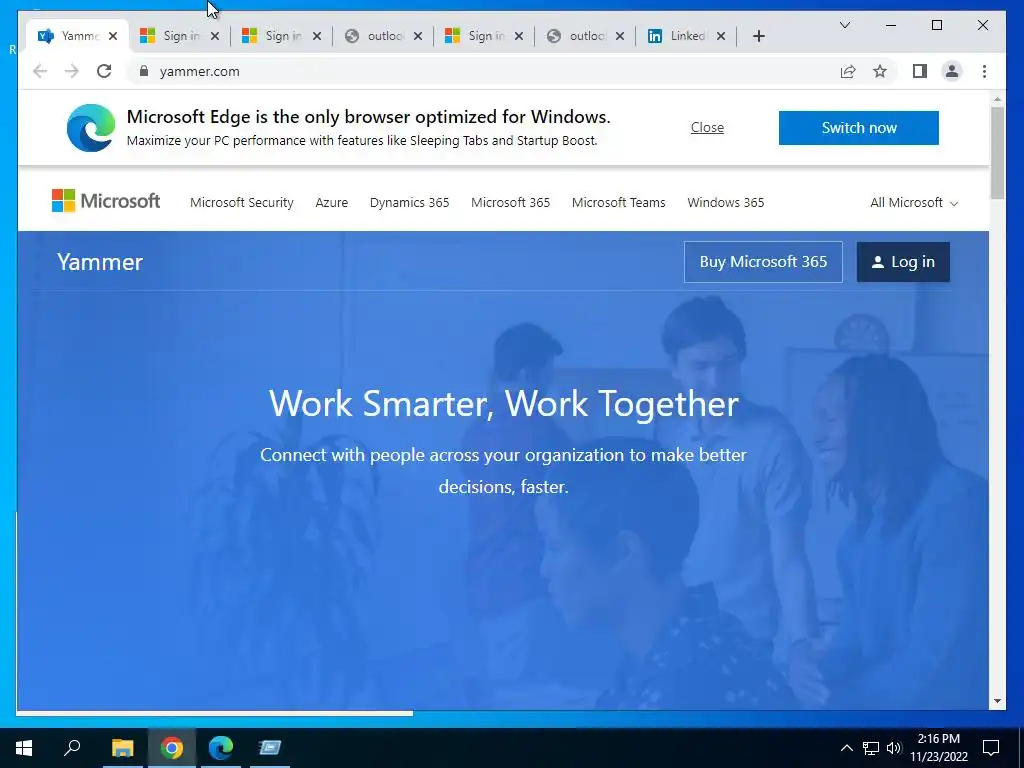Close the first Sign in tab

coord(215,36)
